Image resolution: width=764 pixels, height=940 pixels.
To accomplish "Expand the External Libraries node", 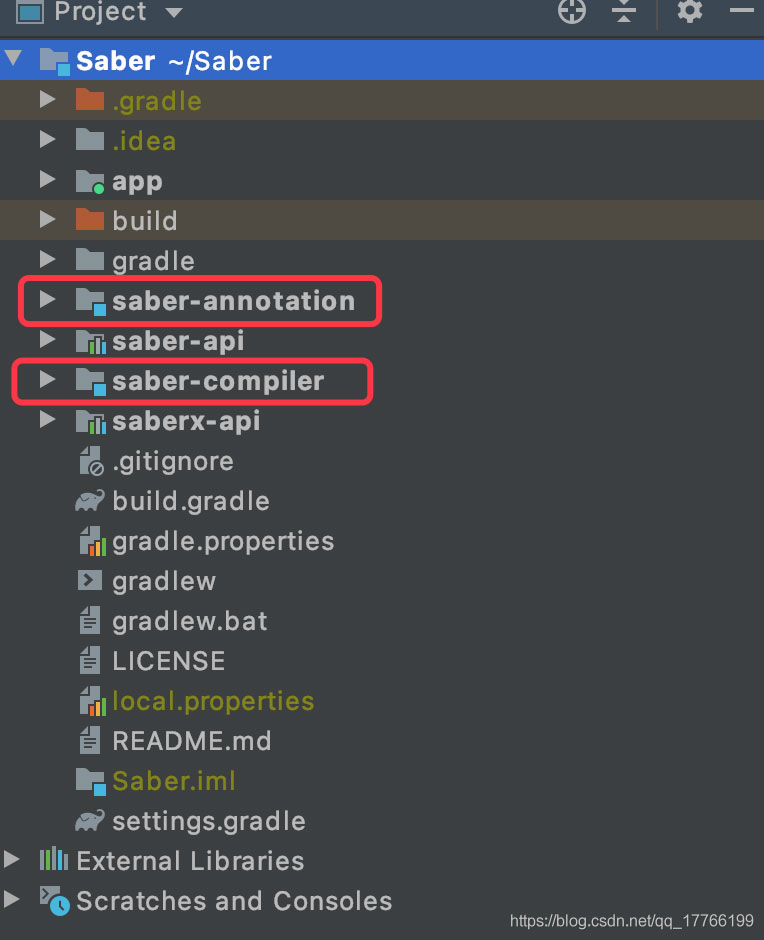I will pyautogui.click(x=12, y=861).
